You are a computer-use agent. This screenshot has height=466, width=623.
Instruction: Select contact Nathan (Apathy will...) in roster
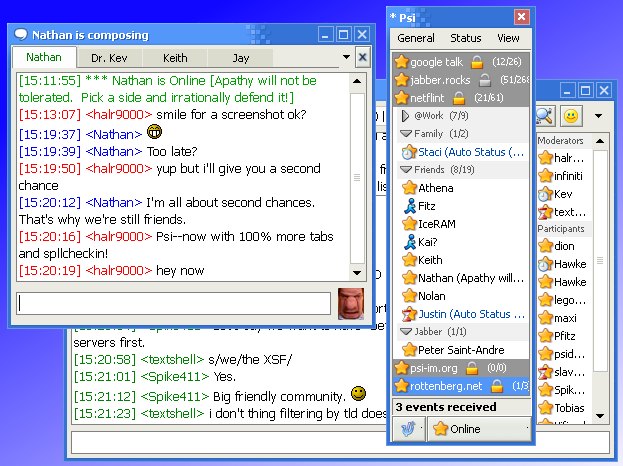tap(463, 278)
